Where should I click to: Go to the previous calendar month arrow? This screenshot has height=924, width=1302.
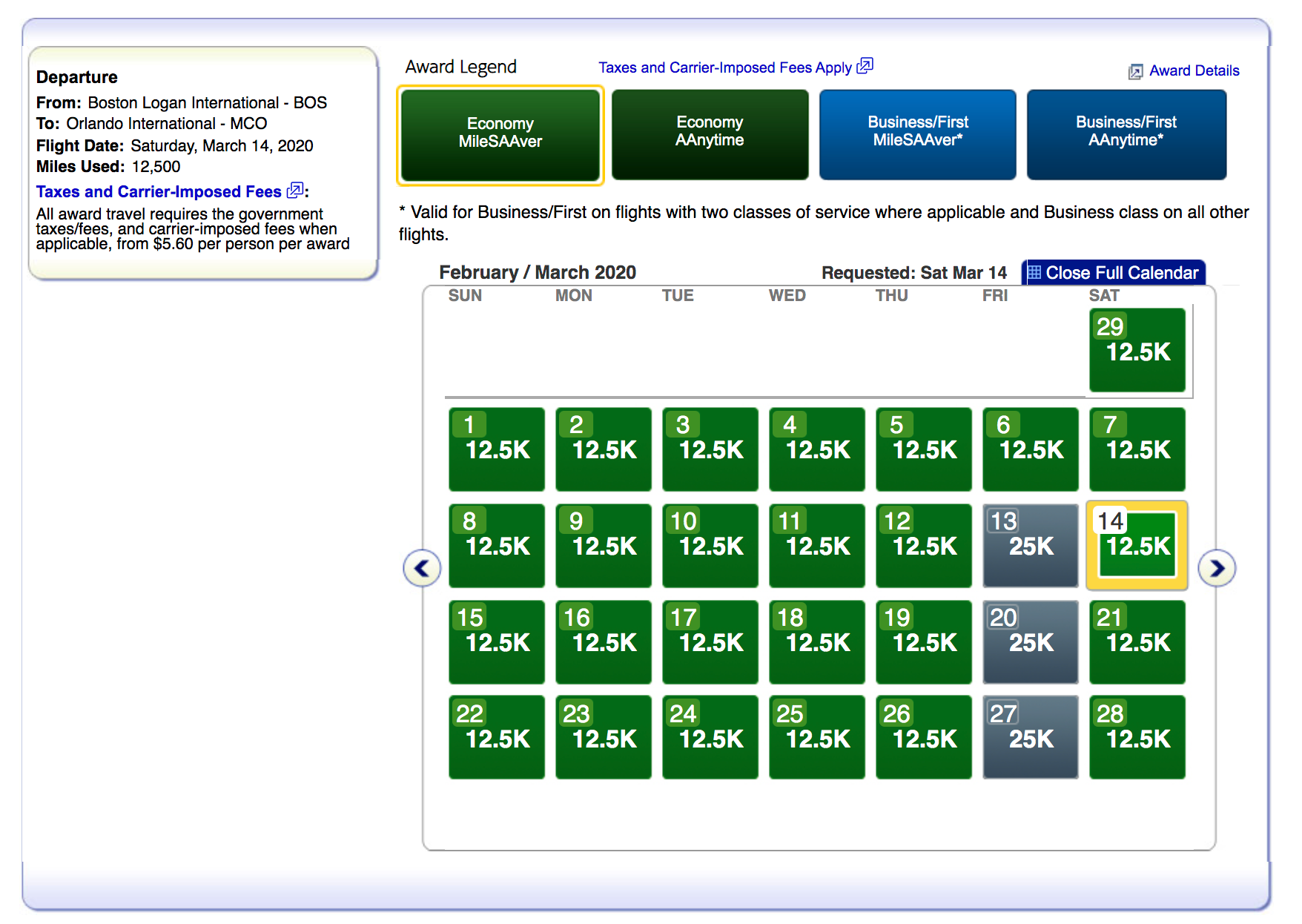tap(422, 569)
